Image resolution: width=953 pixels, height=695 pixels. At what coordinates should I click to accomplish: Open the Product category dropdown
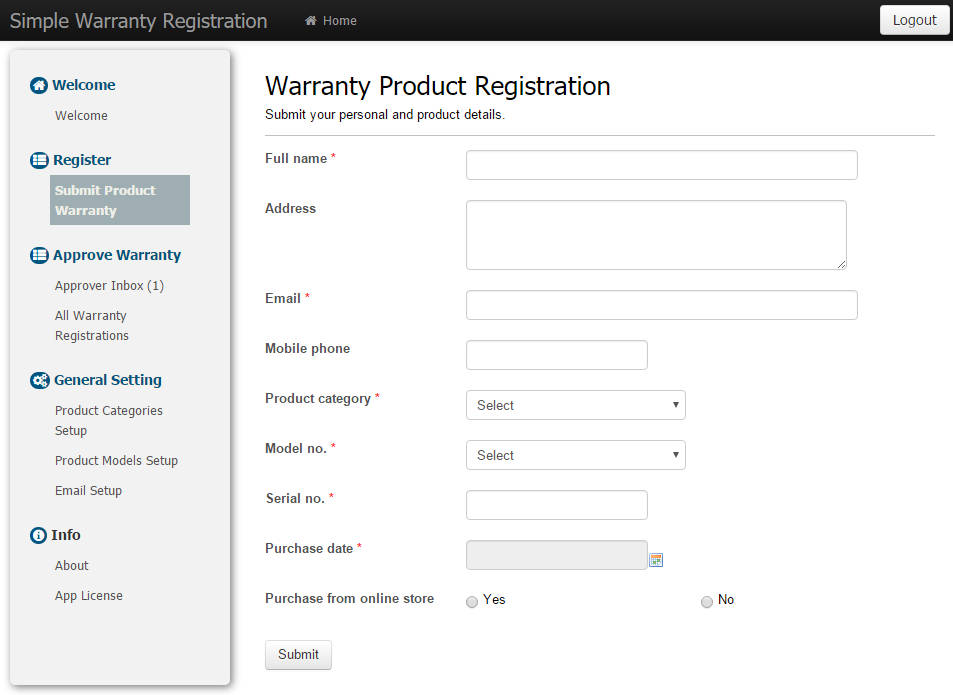point(576,405)
